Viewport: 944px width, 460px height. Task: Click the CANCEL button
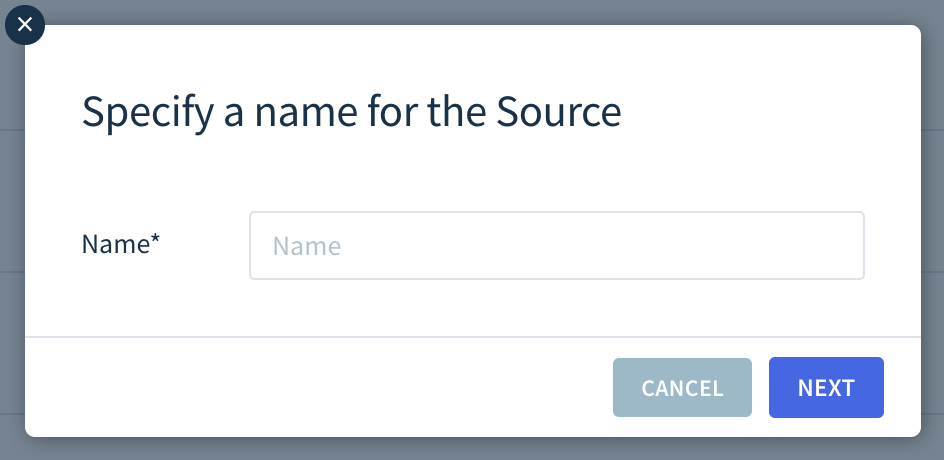tap(682, 387)
